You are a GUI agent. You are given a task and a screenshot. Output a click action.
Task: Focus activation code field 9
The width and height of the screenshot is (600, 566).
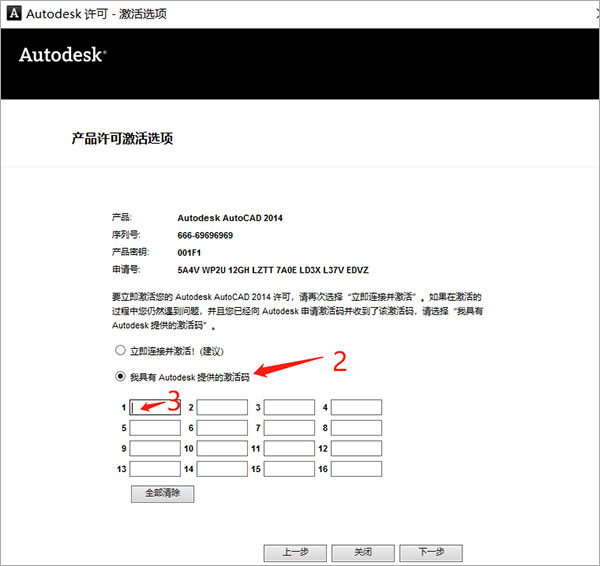[155, 448]
